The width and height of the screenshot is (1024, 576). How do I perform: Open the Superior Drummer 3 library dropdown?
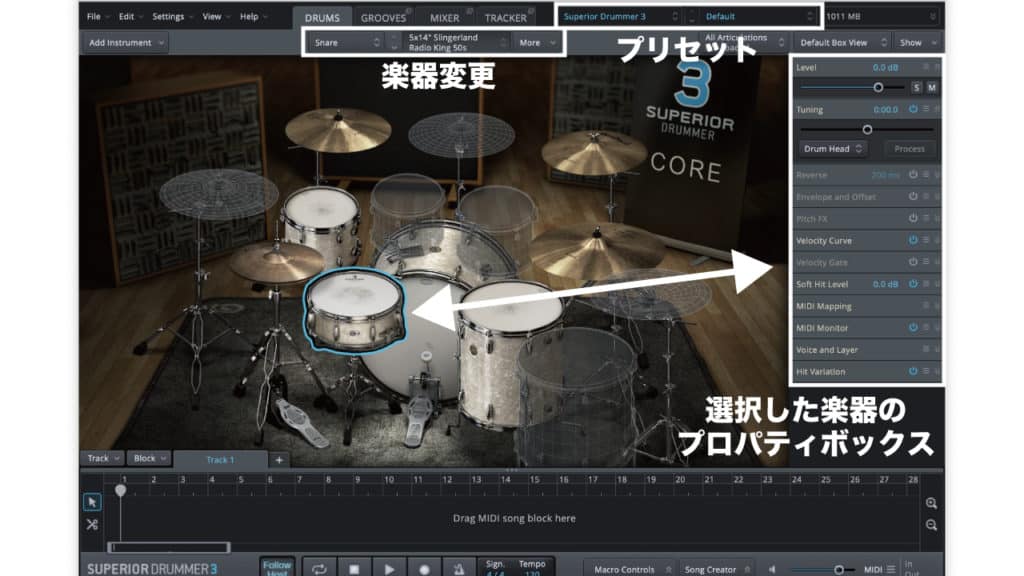pos(620,16)
